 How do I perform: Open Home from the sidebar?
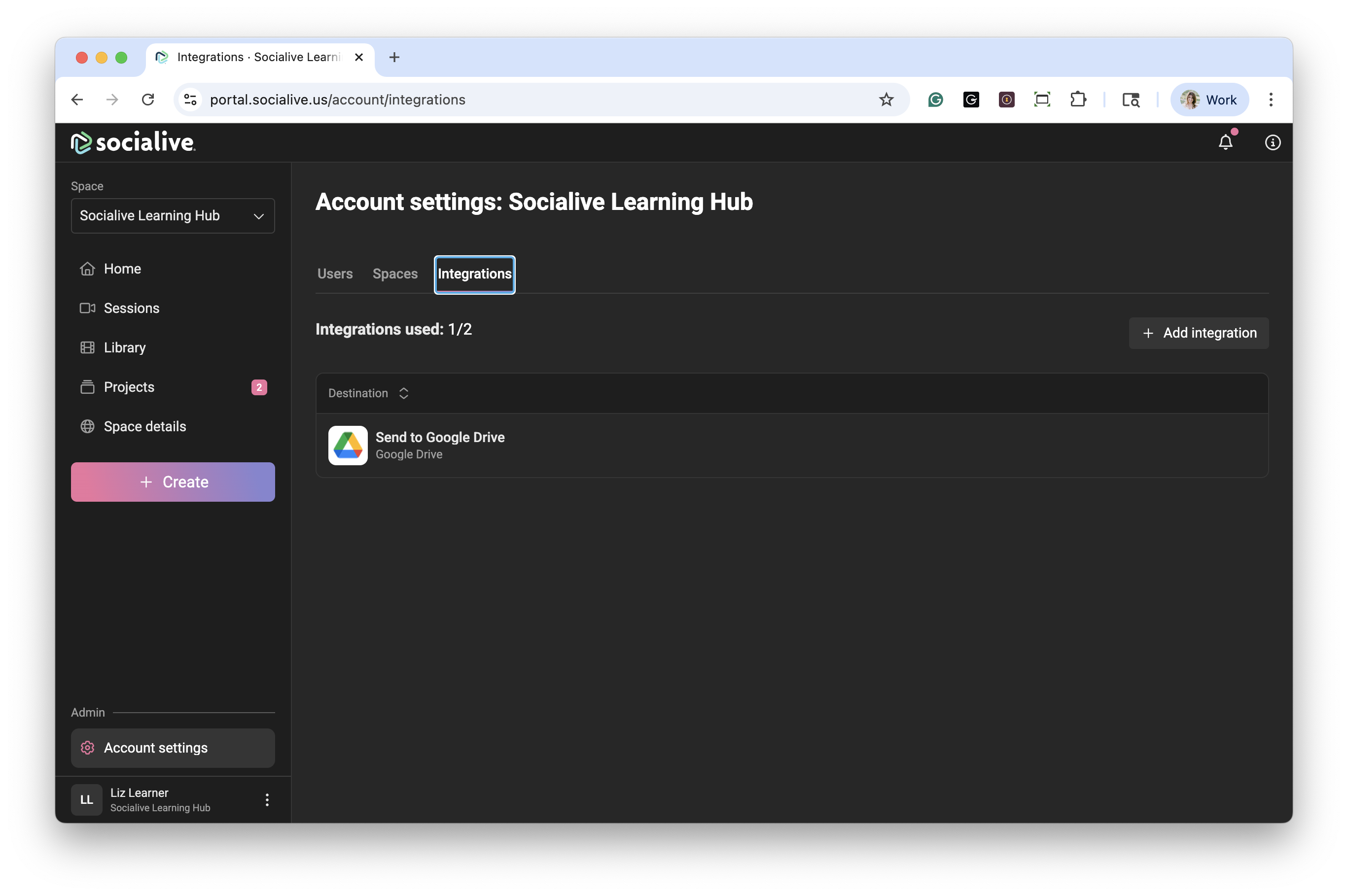pyautogui.click(x=122, y=269)
